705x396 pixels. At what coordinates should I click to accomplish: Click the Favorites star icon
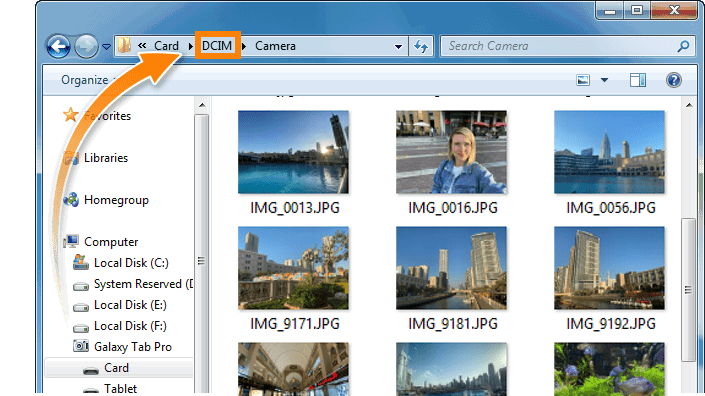click(71, 115)
